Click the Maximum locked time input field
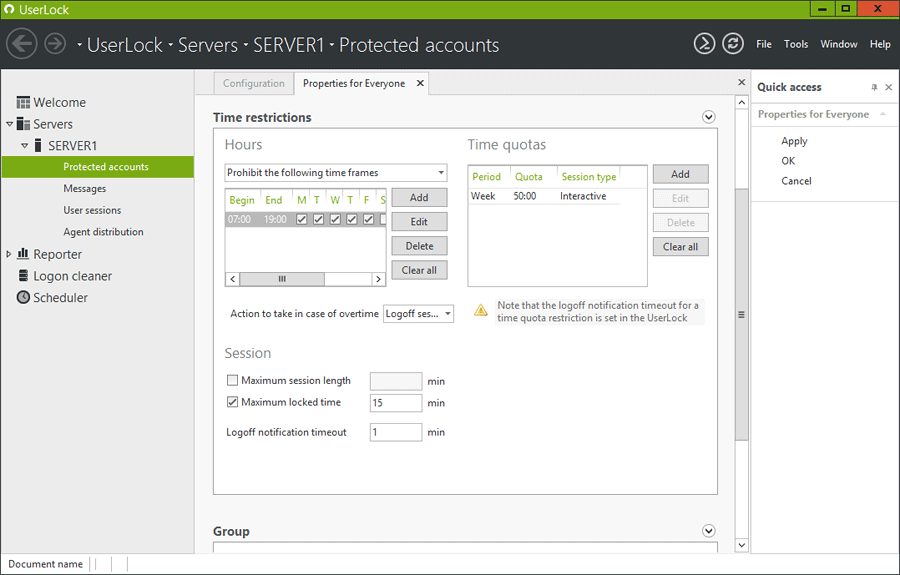 tap(395, 402)
